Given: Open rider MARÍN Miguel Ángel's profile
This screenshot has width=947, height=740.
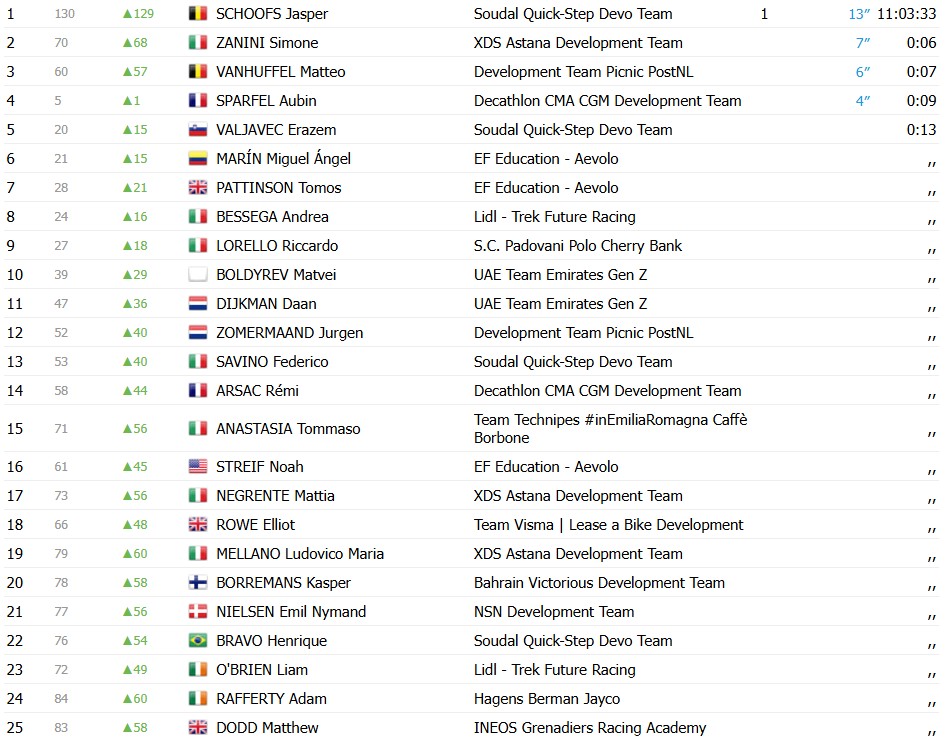Looking at the screenshot, I should pyautogui.click(x=283, y=159).
